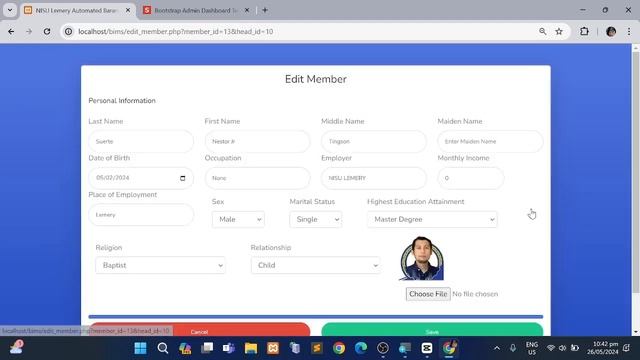Close the NISU Lemery Automated tab
Viewport: 640px width, 360px height.
point(128,10)
